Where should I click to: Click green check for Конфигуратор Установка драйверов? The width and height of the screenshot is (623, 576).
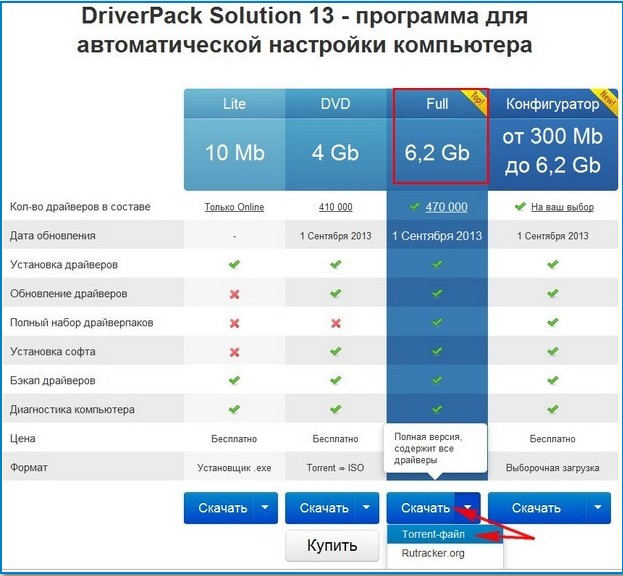pos(553,264)
